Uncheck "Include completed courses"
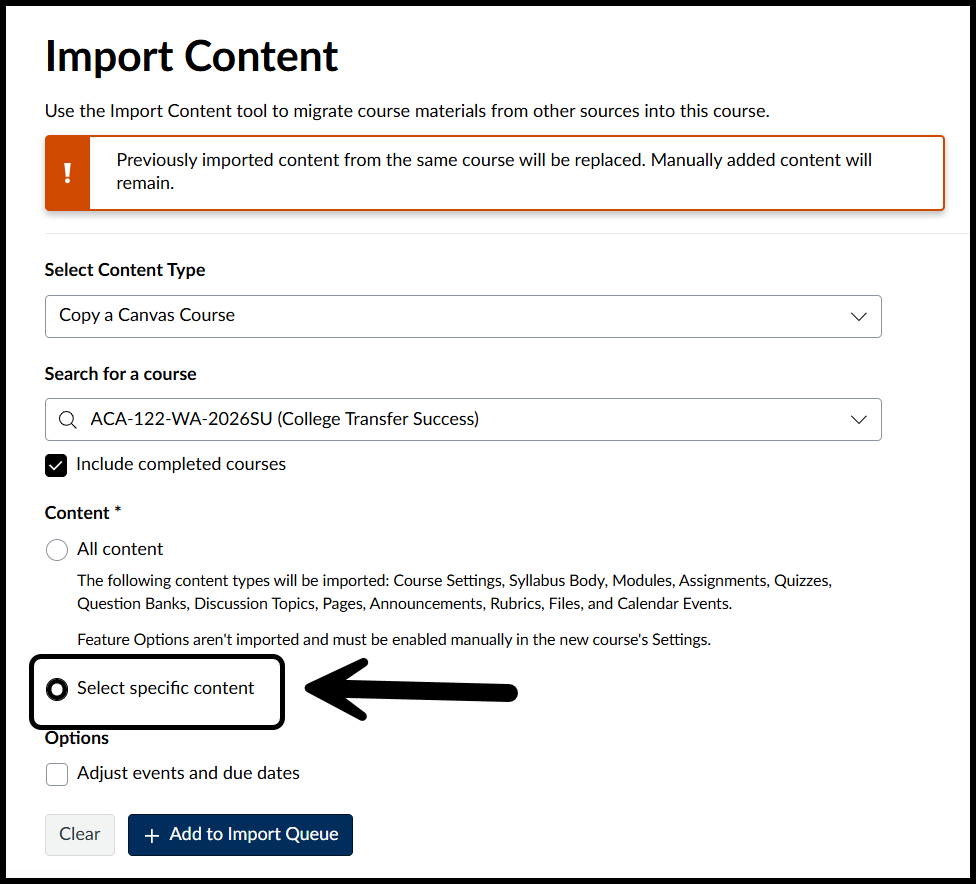The width and height of the screenshot is (976, 884). pos(56,465)
